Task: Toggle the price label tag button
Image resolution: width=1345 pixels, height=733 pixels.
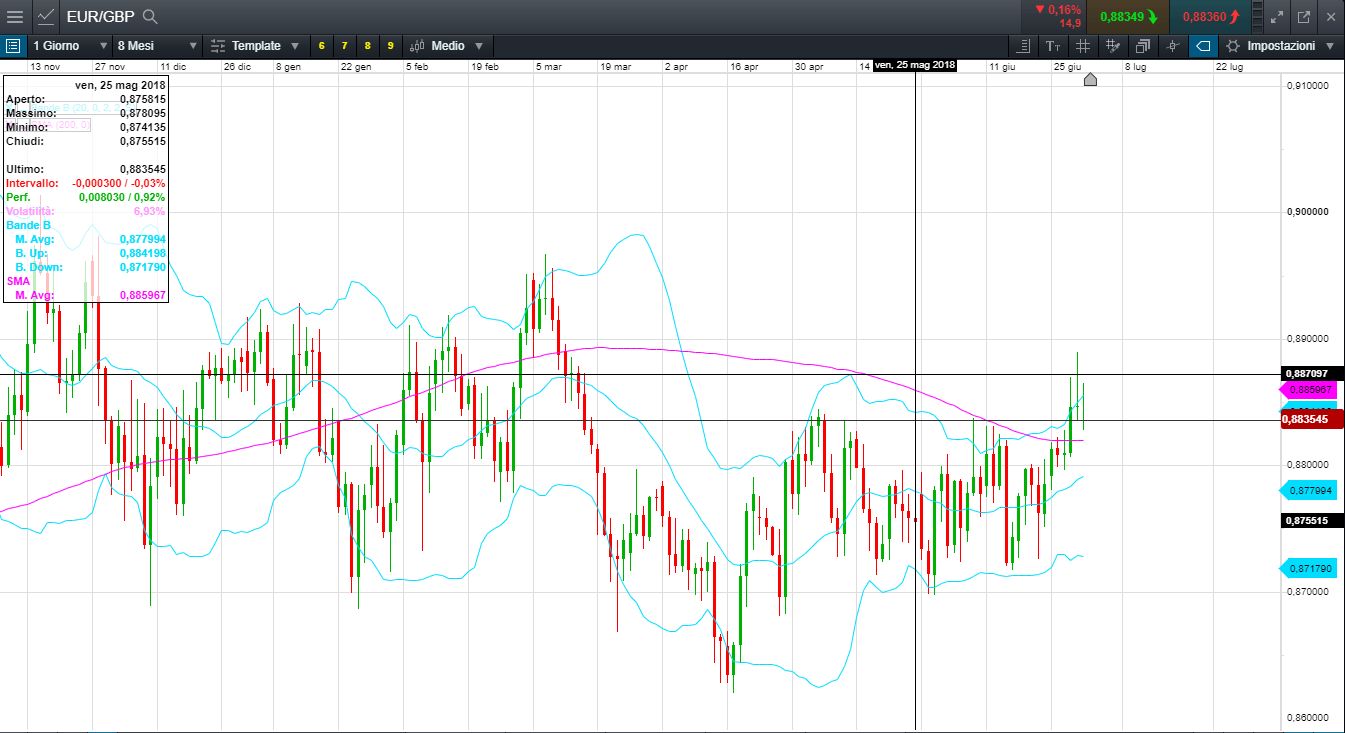Action: pos(1203,46)
